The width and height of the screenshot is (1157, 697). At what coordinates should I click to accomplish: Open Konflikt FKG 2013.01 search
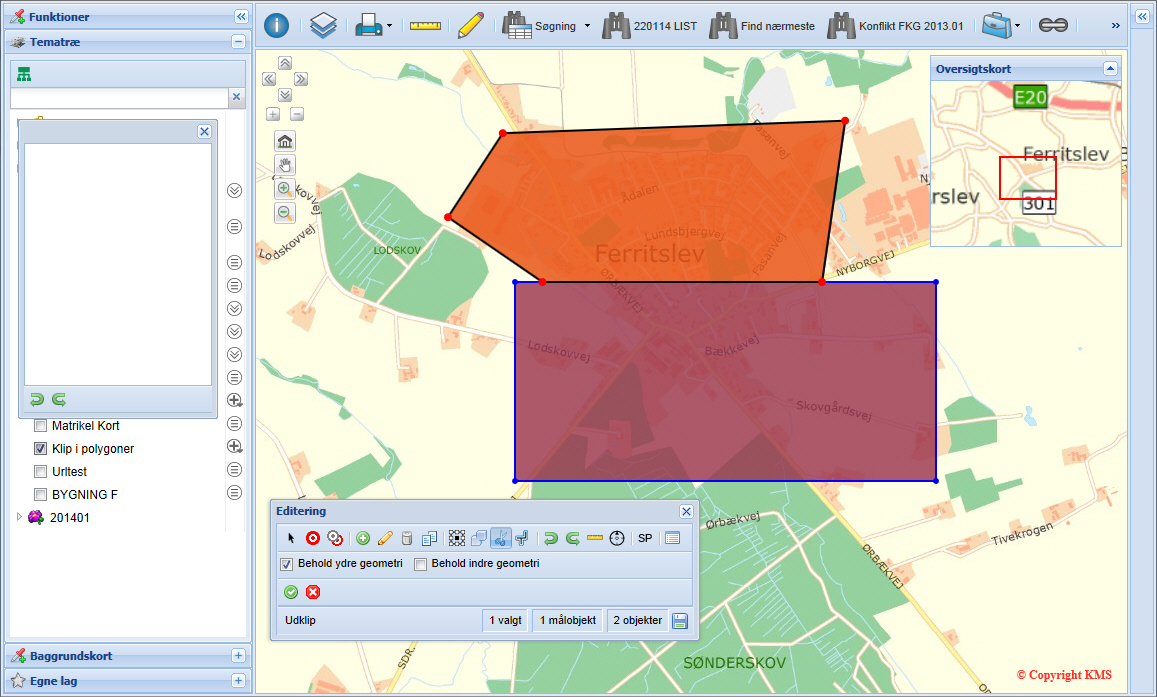[896, 26]
